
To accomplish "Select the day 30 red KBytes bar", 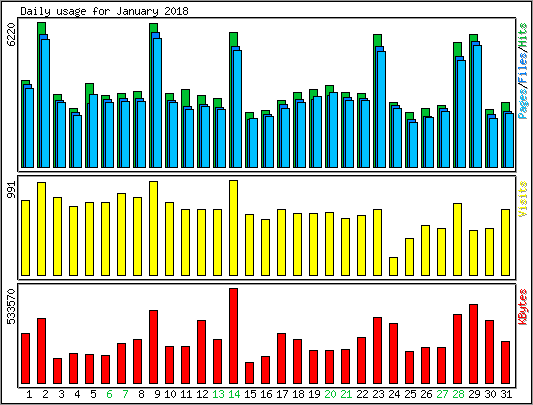I will (489, 352).
